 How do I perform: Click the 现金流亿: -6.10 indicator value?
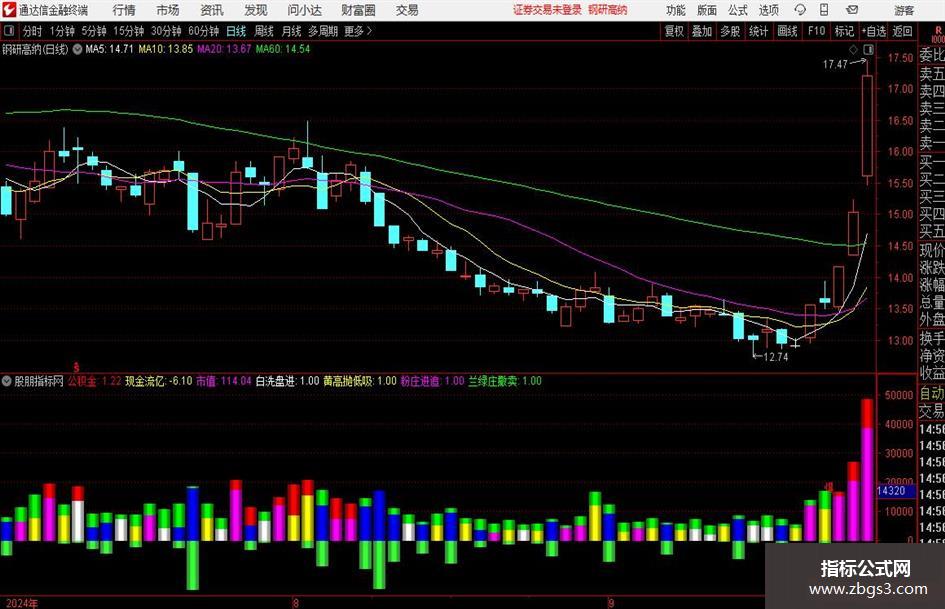[x=159, y=381]
